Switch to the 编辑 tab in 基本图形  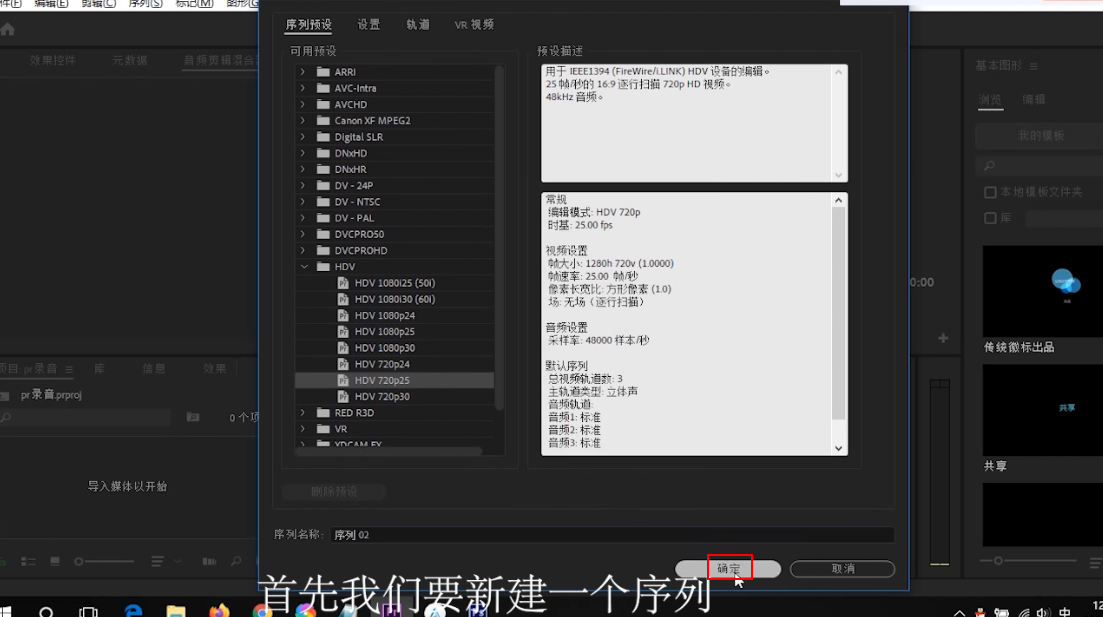(x=1034, y=98)
